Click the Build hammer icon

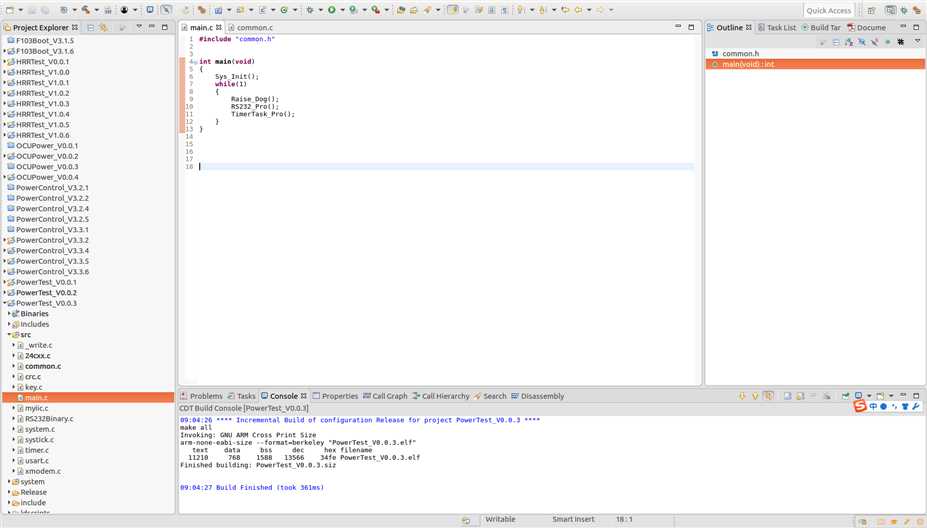tap(86, 10)
